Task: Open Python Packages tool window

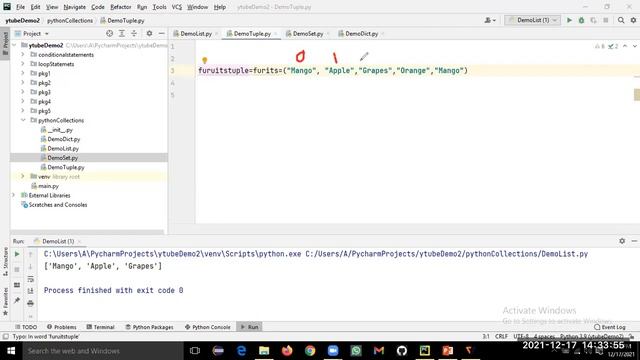Action: (x=149, y=327)
